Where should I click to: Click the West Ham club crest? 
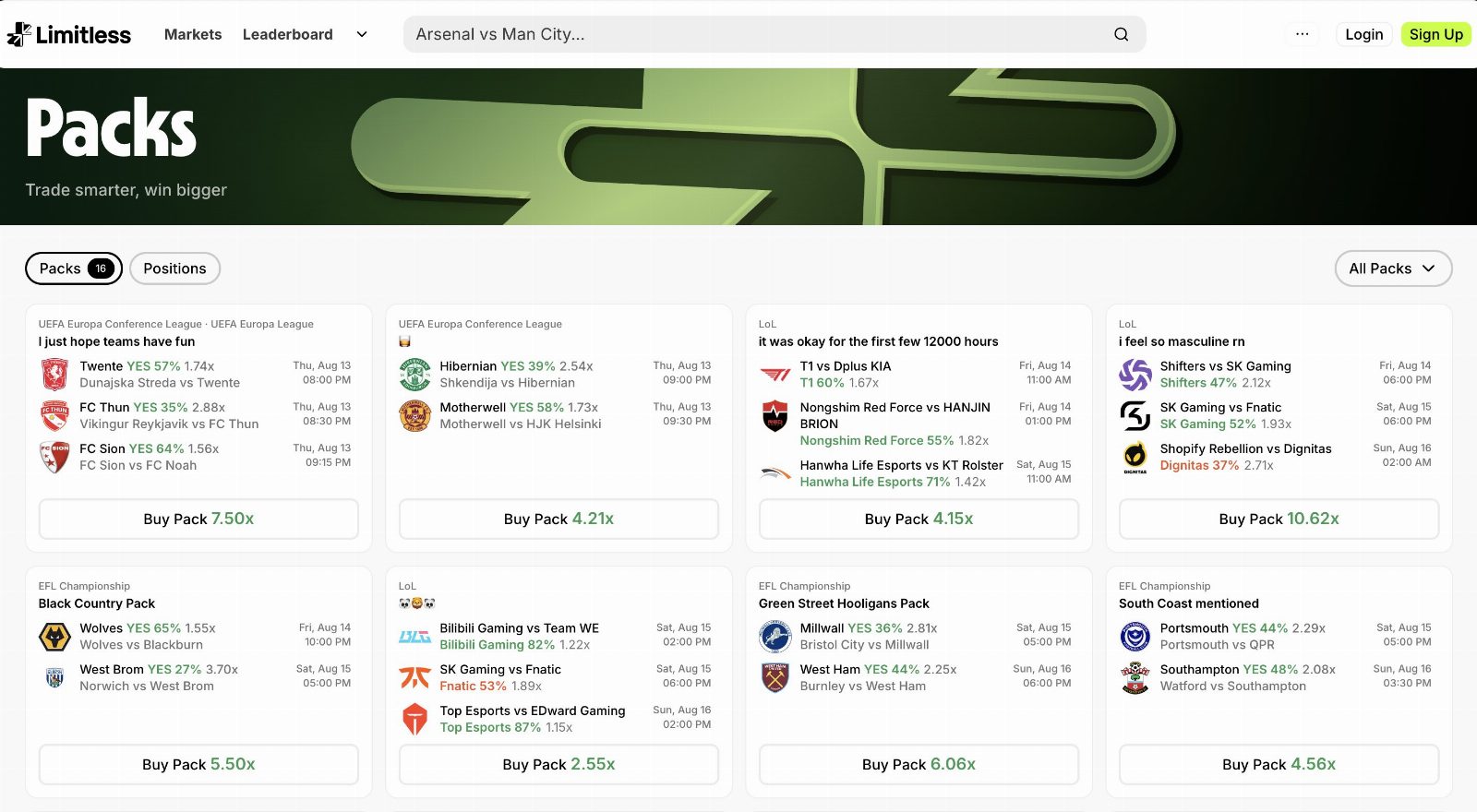pyautogui.click(x=775, y=677)
